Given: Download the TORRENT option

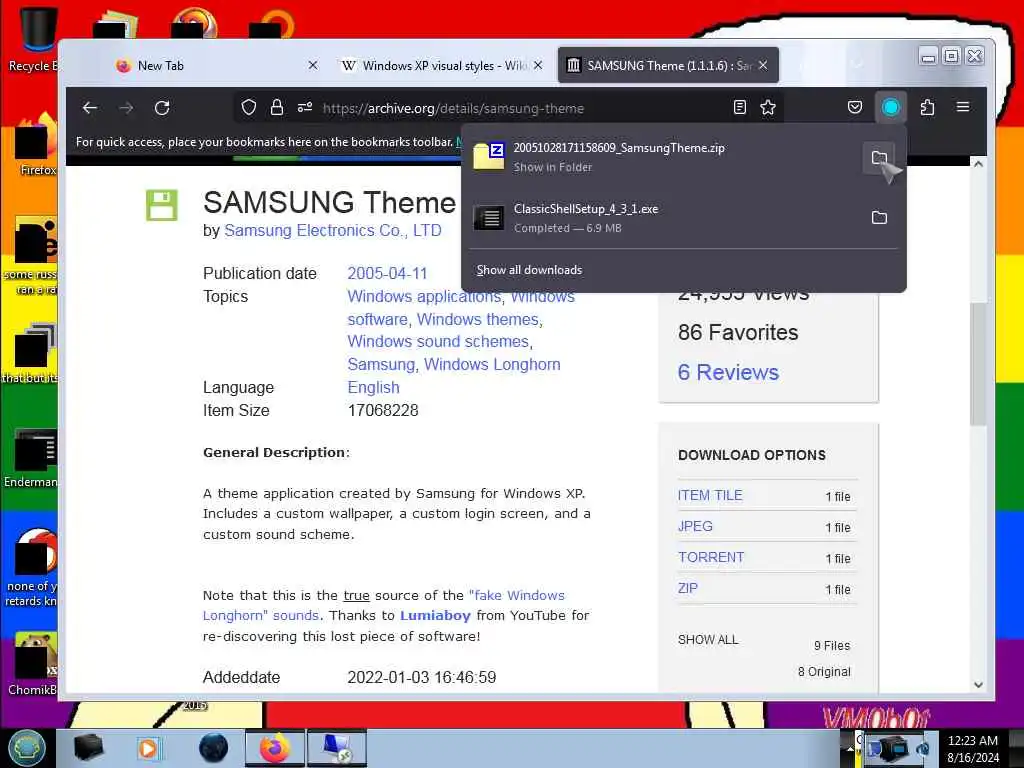Looking at the screenshot, I should (711, 557).
